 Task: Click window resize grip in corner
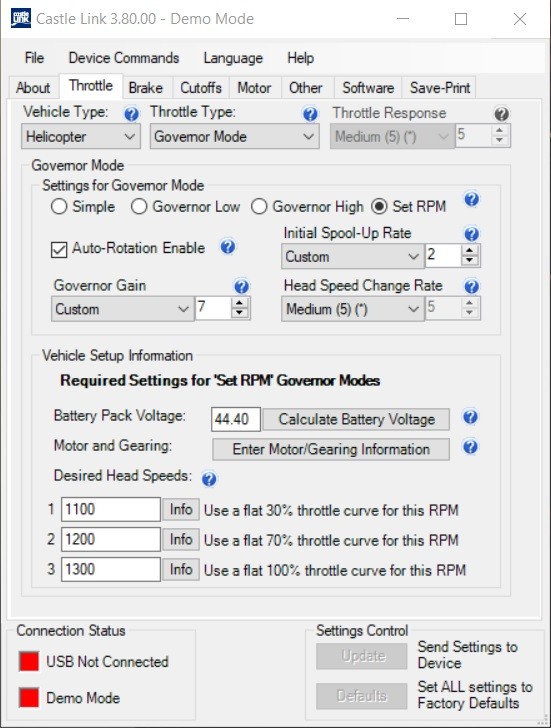click(543, 720)
